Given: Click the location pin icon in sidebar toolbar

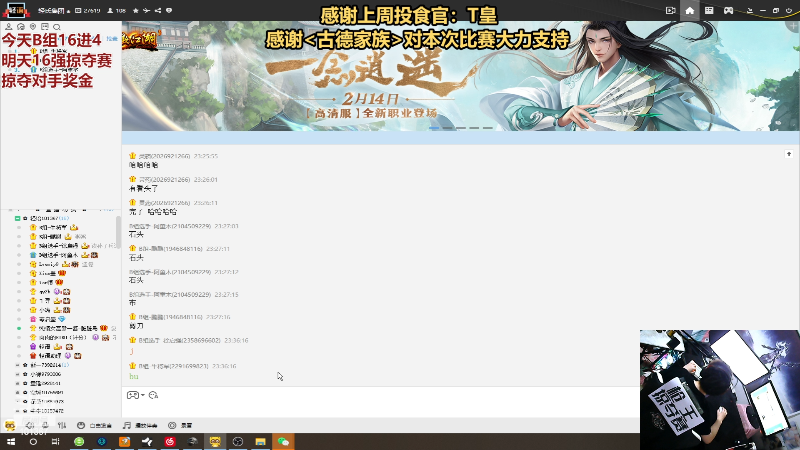Looking at the screenshot, I should [33, 27].
